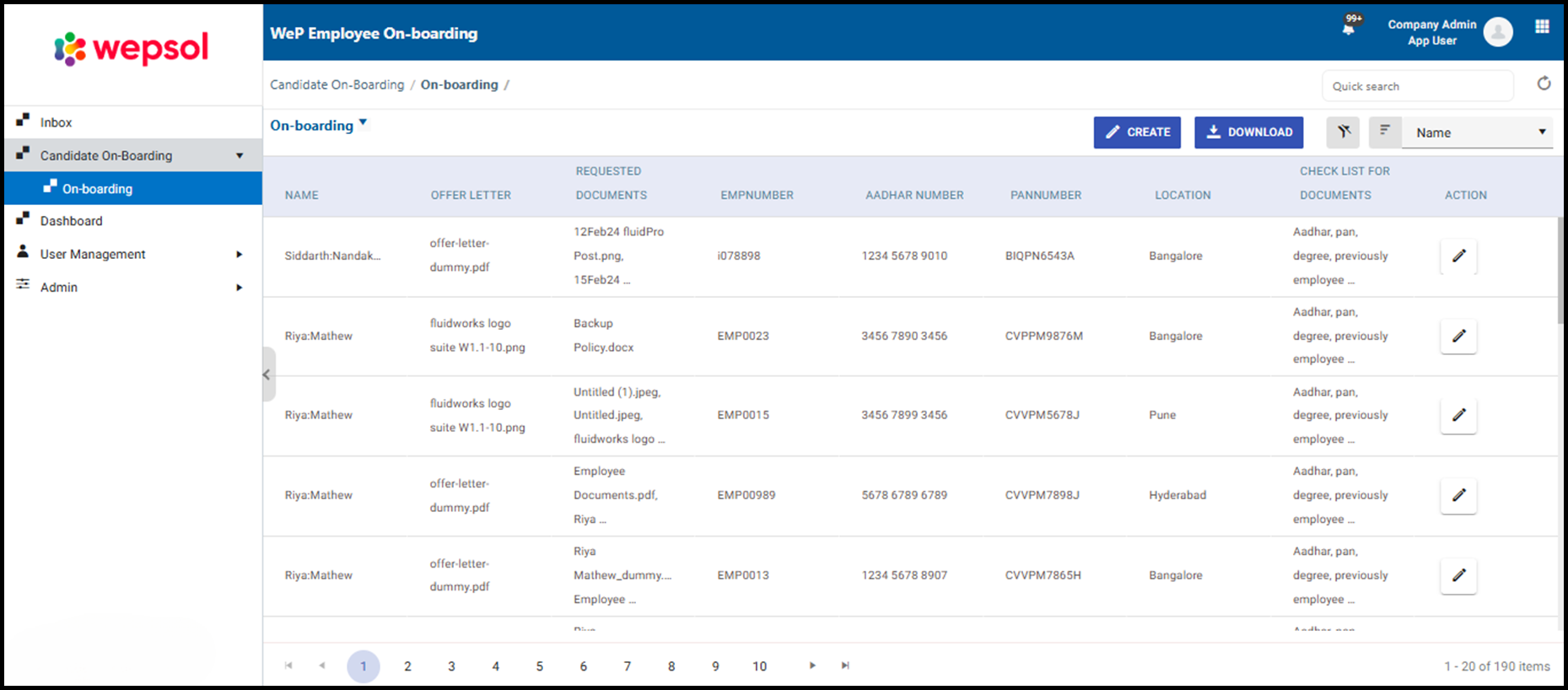The width and height of the screenshot is (1568, 690).
Task: Click Aadhar number 5678 6789 6789
Action: click(904, 495)
